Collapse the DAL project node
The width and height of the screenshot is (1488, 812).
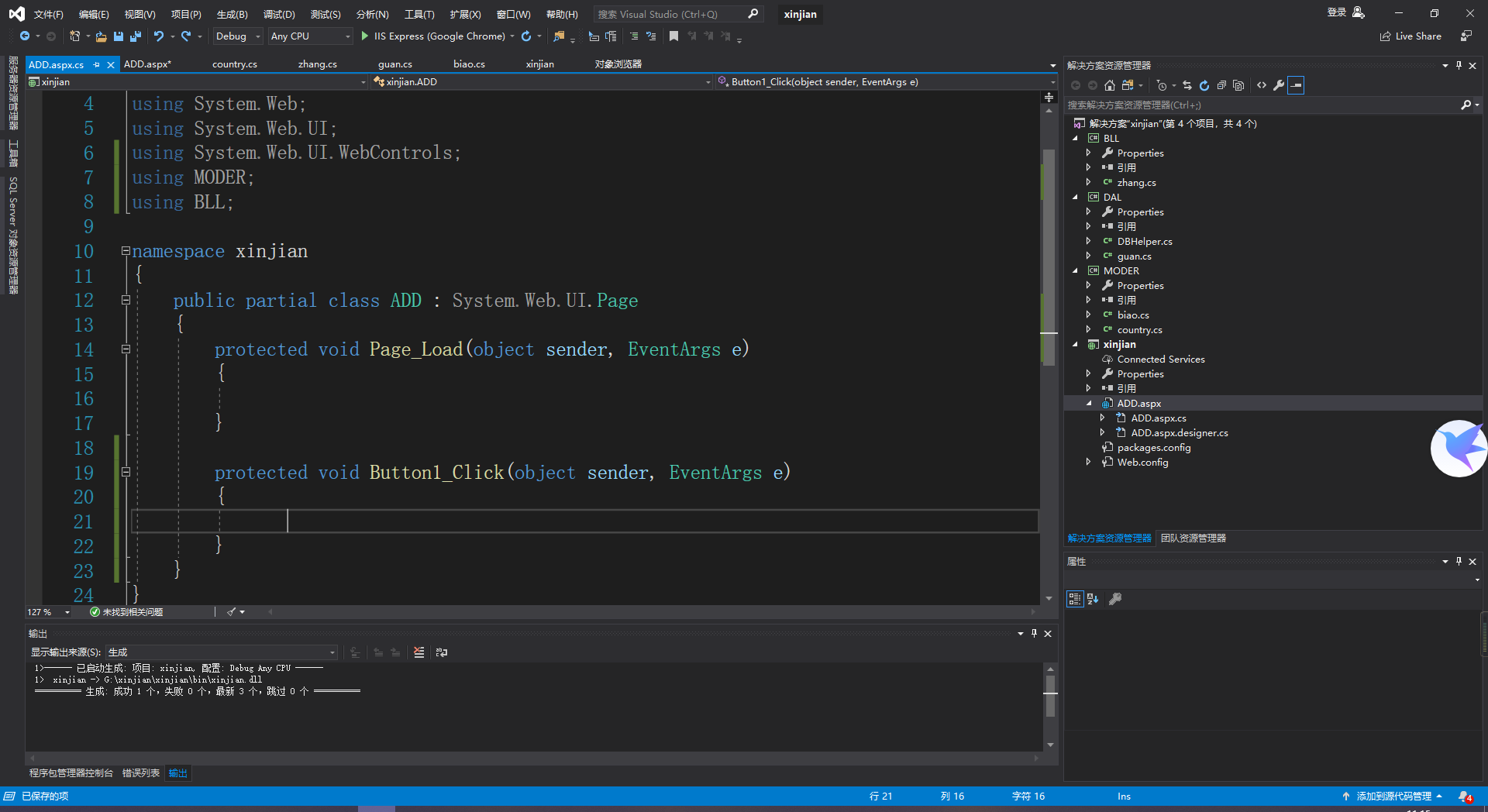[1076, 198]
